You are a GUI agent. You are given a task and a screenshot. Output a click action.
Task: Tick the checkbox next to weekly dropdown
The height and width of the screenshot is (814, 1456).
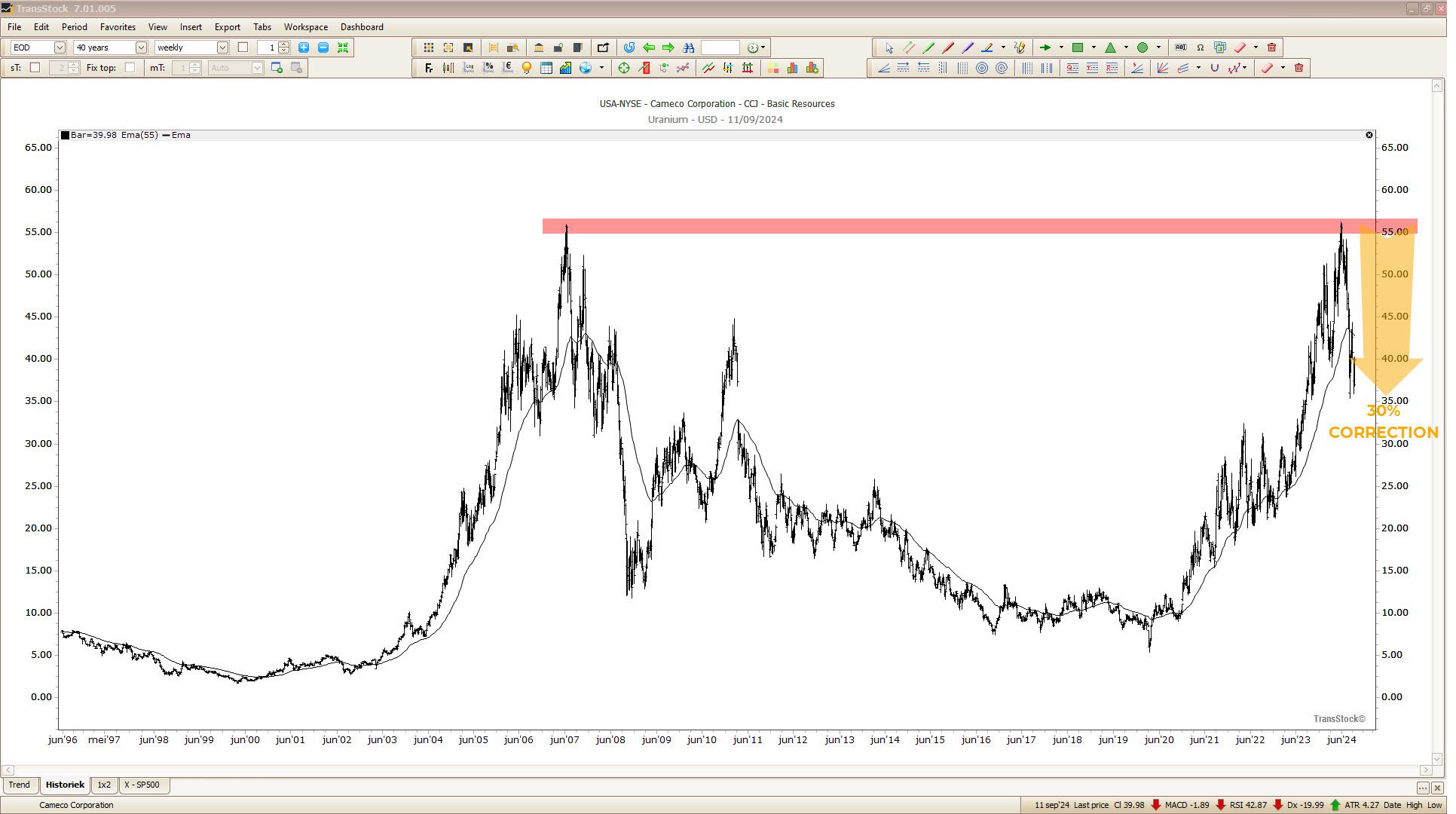tap(244, 47)
